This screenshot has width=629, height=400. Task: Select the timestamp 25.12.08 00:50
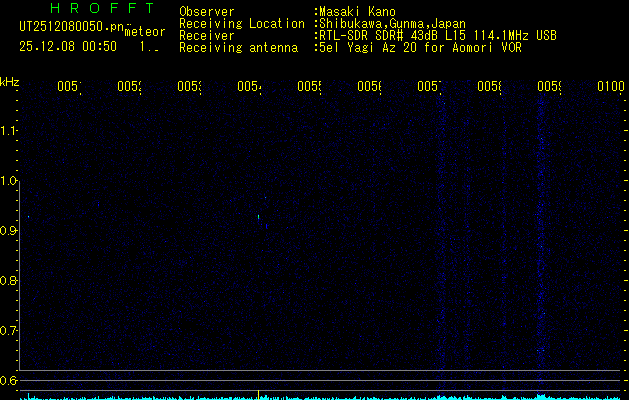coord(68,47)
